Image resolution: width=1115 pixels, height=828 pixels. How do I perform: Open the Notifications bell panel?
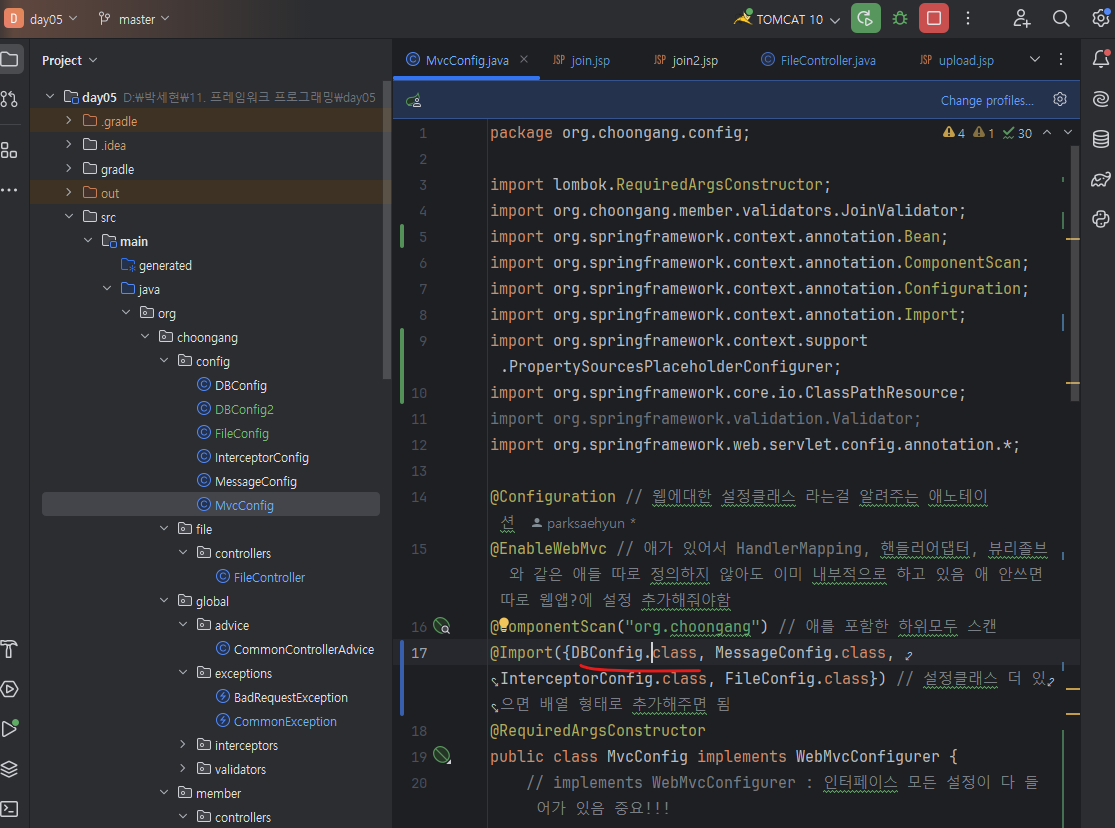1101,59
